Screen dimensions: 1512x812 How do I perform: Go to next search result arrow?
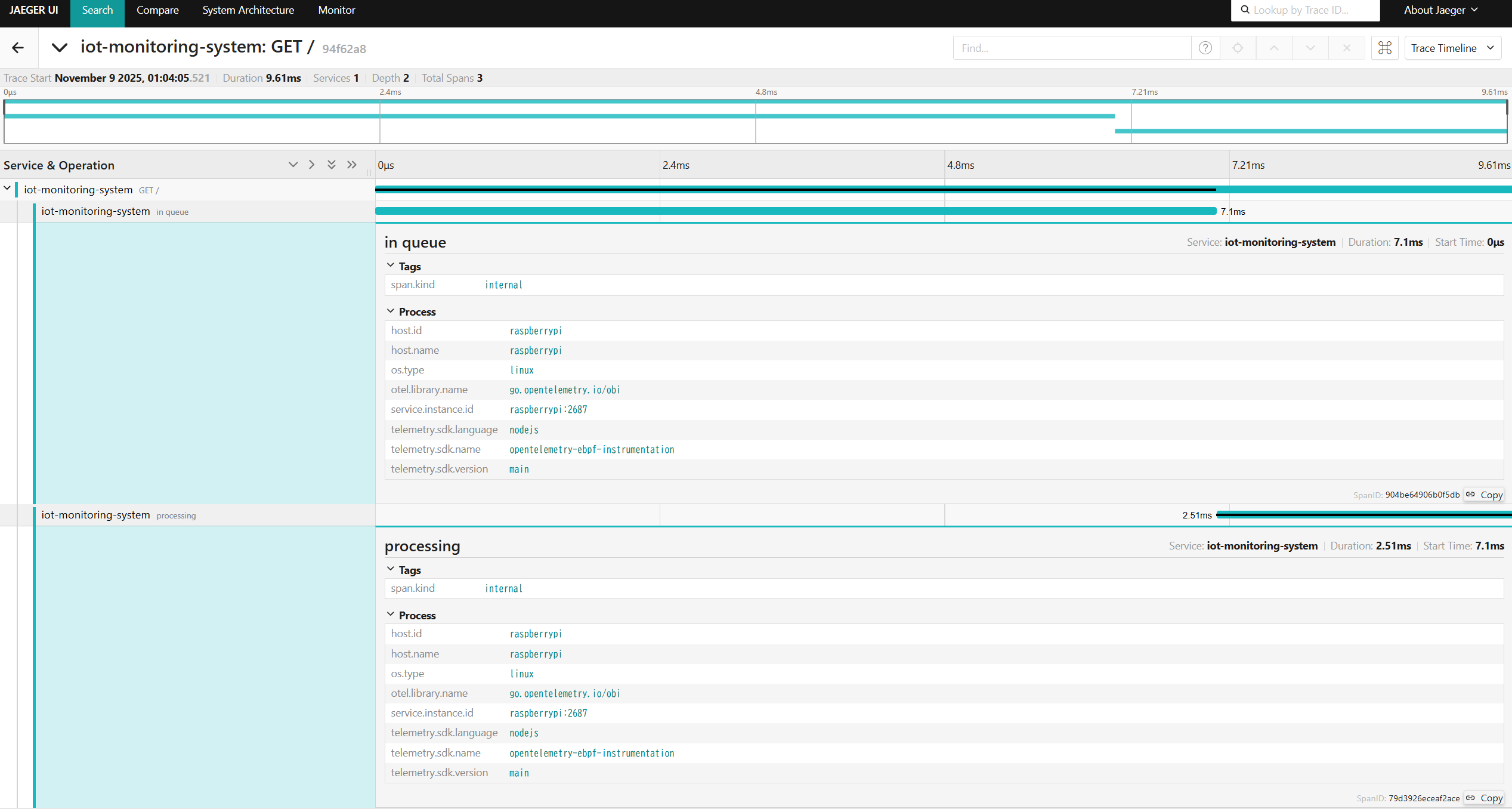[x=1310, y=48]
